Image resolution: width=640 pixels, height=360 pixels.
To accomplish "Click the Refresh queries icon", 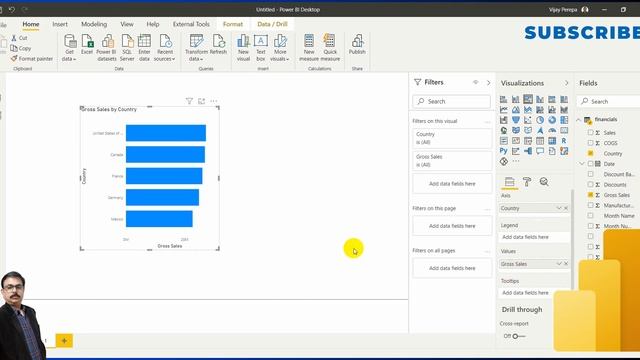I will [218, 44].
